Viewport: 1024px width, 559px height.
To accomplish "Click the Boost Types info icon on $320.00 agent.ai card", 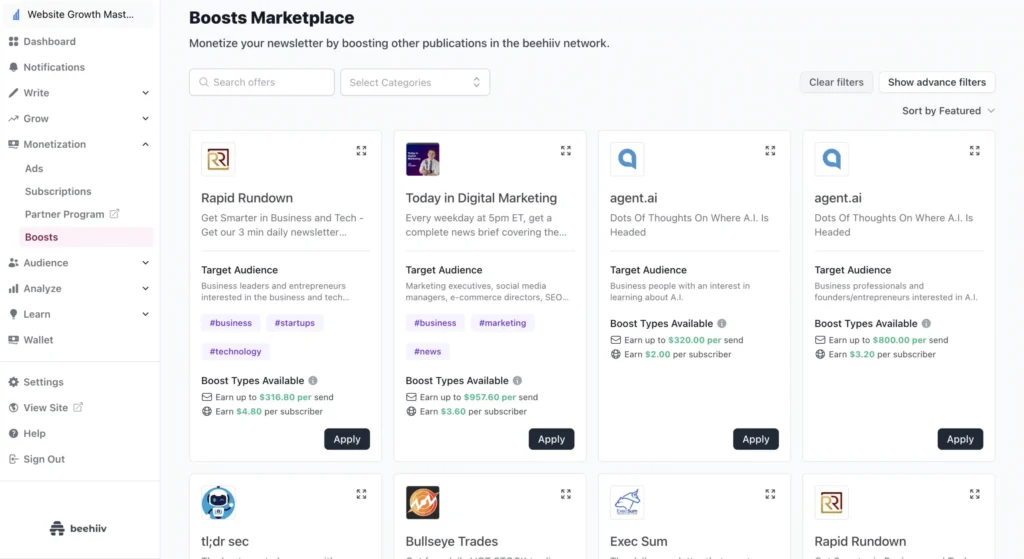I will coord(722,323).
